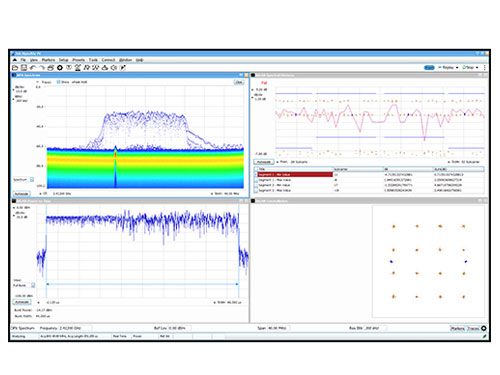Click the blue Preset button on toolbar

pyautogui.click(x=429, y=68)
